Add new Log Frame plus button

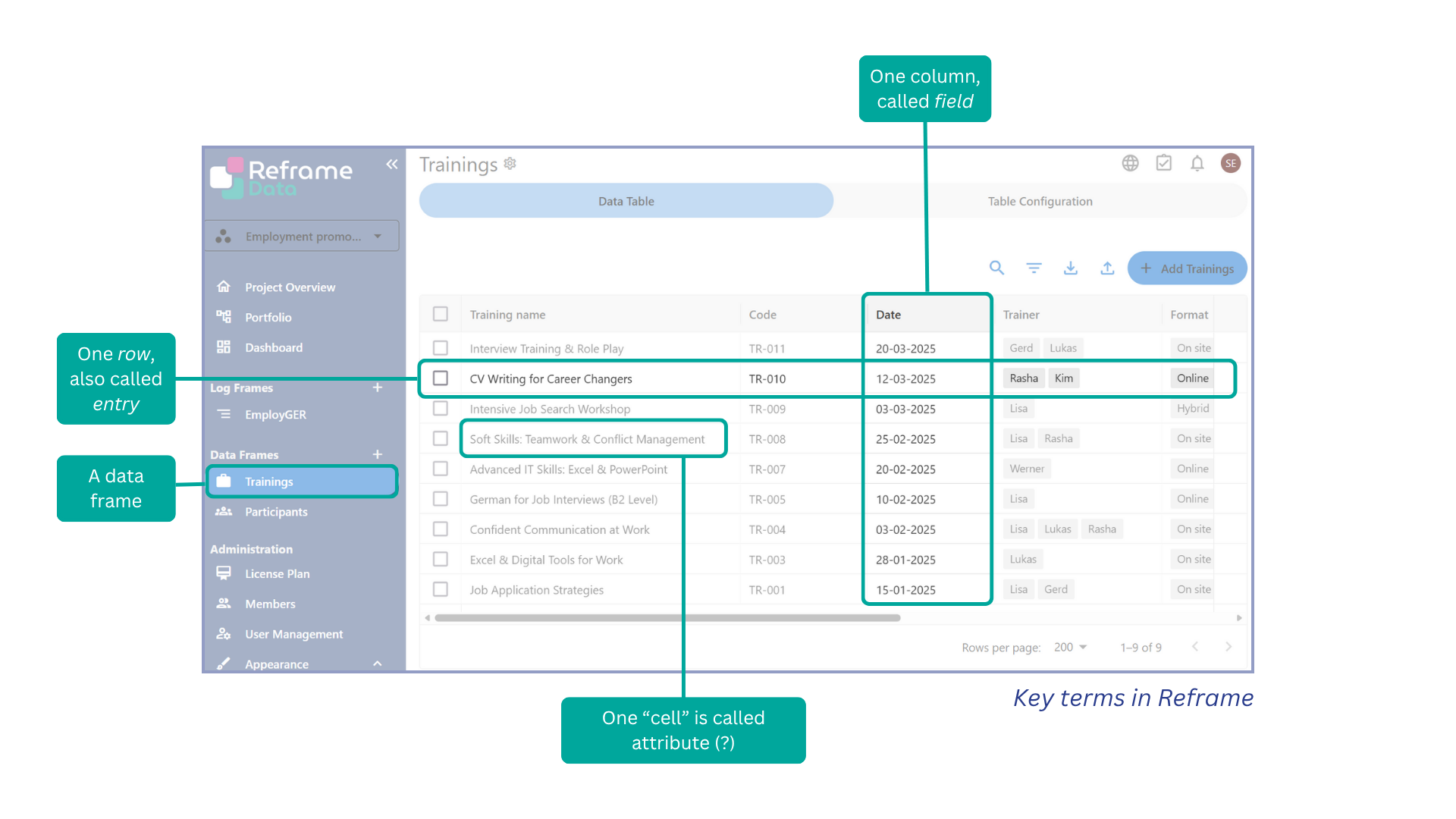click(377, 388)
